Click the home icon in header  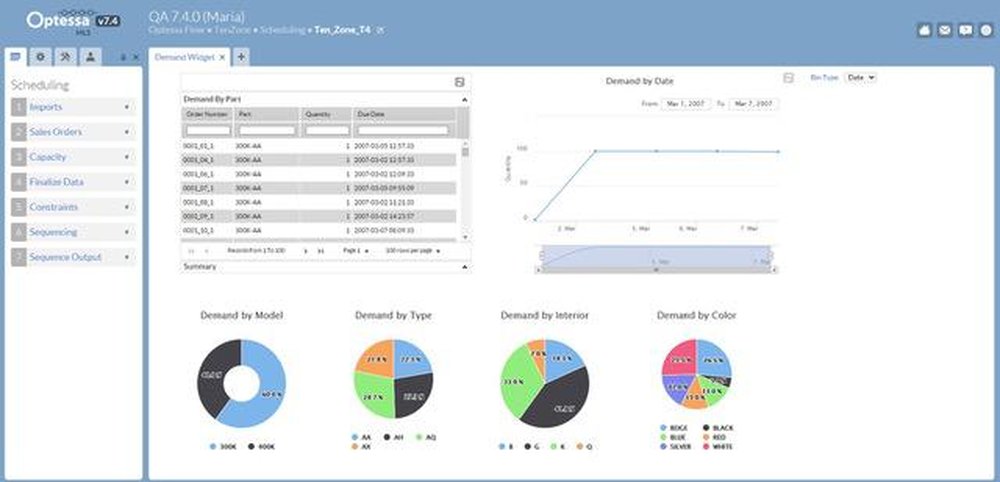tap(925, 30)
